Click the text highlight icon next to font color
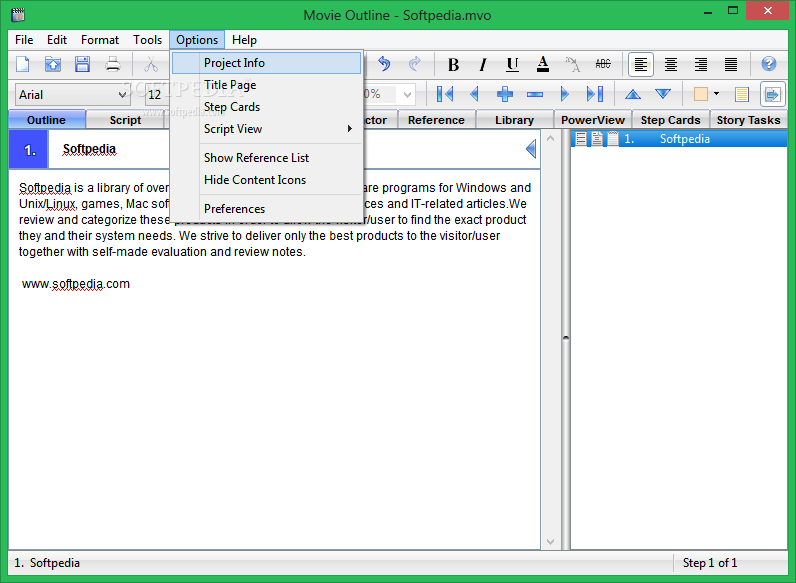The width and height of the screenshot is (796, 583). click(x=573, y=64)
